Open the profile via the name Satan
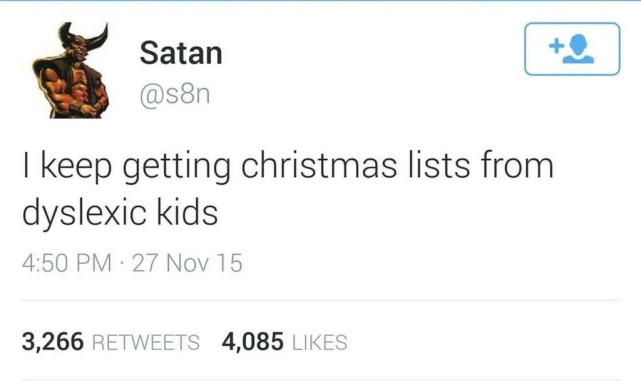This screenshot has width=641, height=391. coord(181,53)
